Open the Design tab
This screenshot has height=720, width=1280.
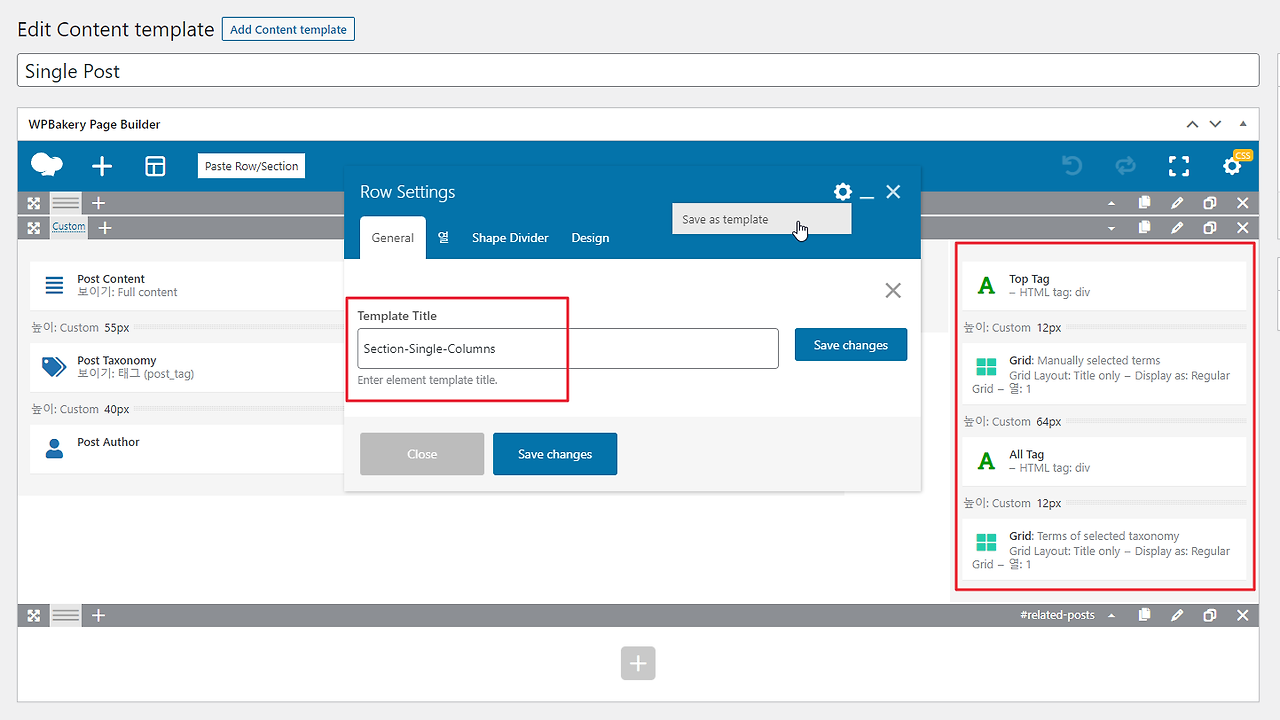point(590,238)
